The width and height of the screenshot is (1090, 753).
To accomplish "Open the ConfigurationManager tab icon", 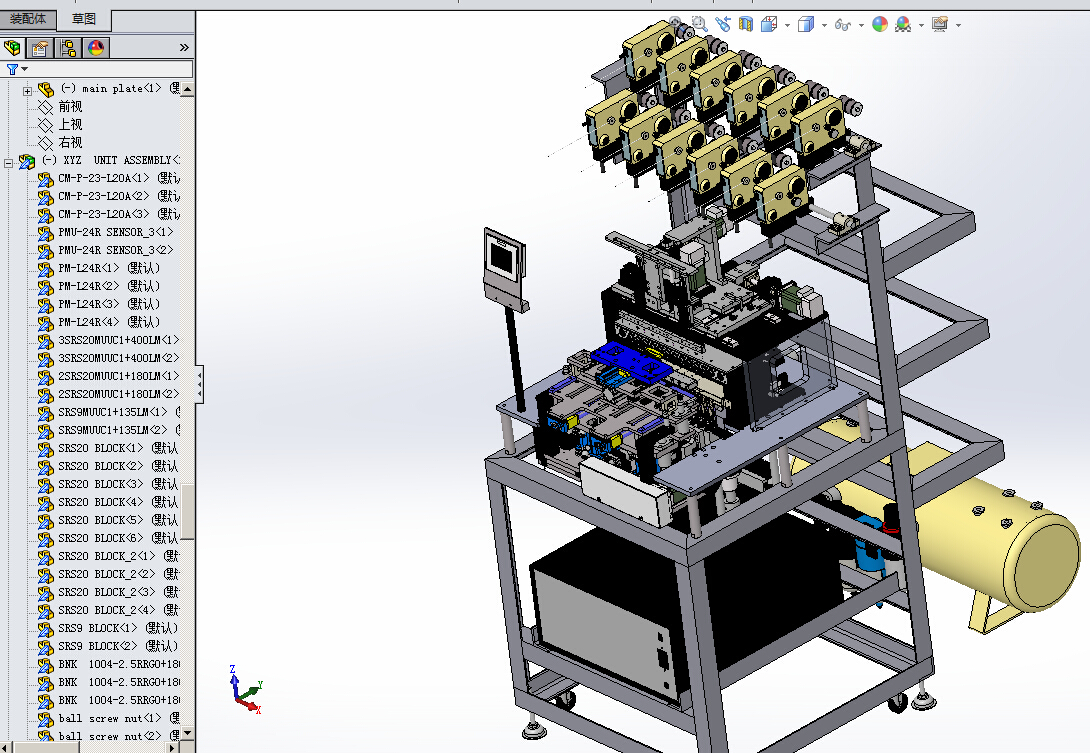I will [x=68, y=47].
